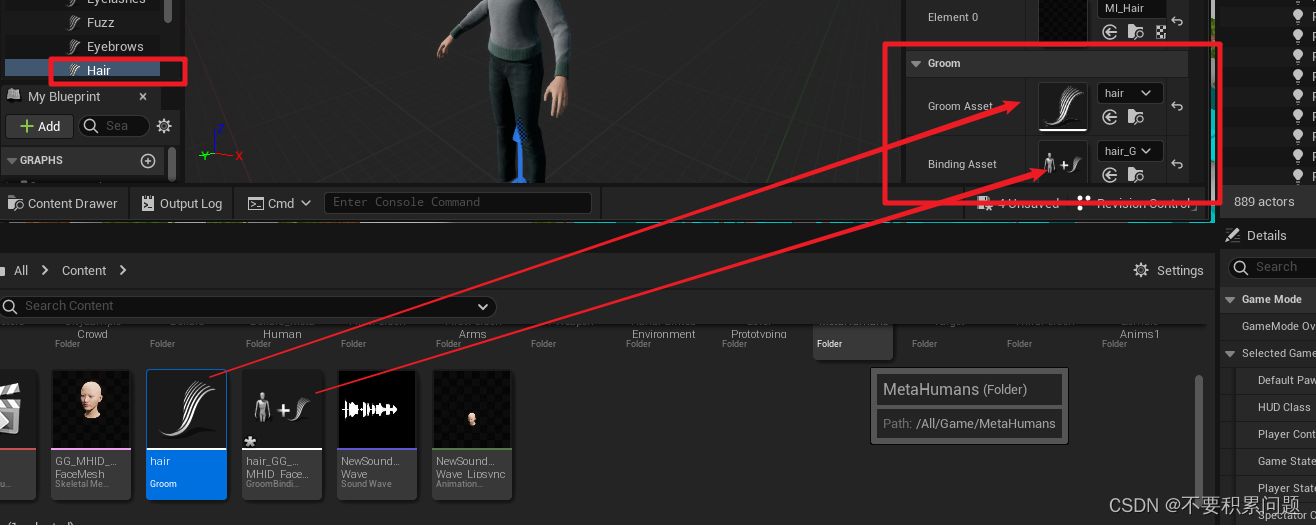Expand the arrow after Content breadcrumb
This screenshot has height=525, width=1316.
[123, 270]
